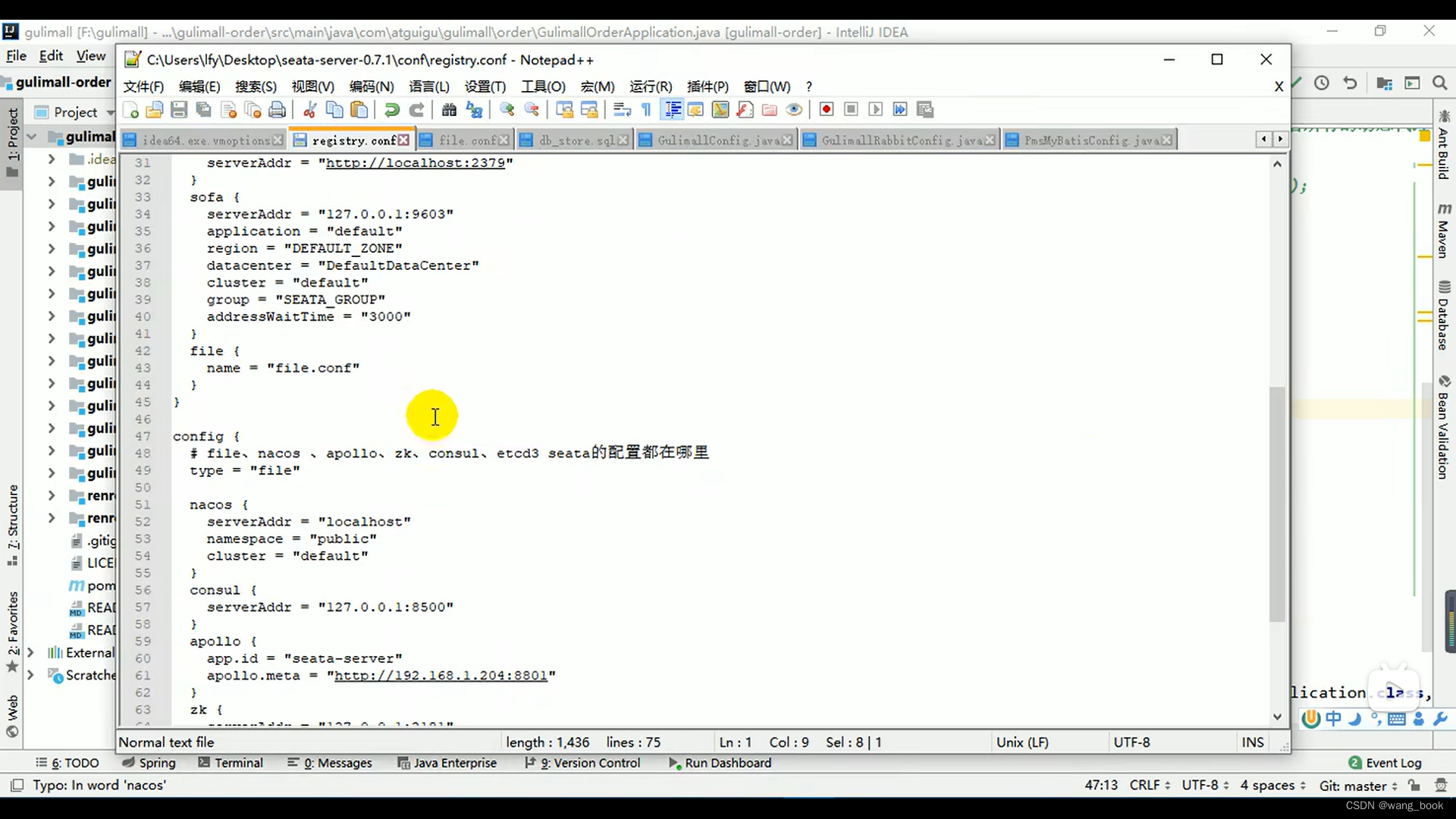The height and width of the screenshot is (819, 1456).
Task: Open the Replace toolbar icon
Action: [474, 110]
